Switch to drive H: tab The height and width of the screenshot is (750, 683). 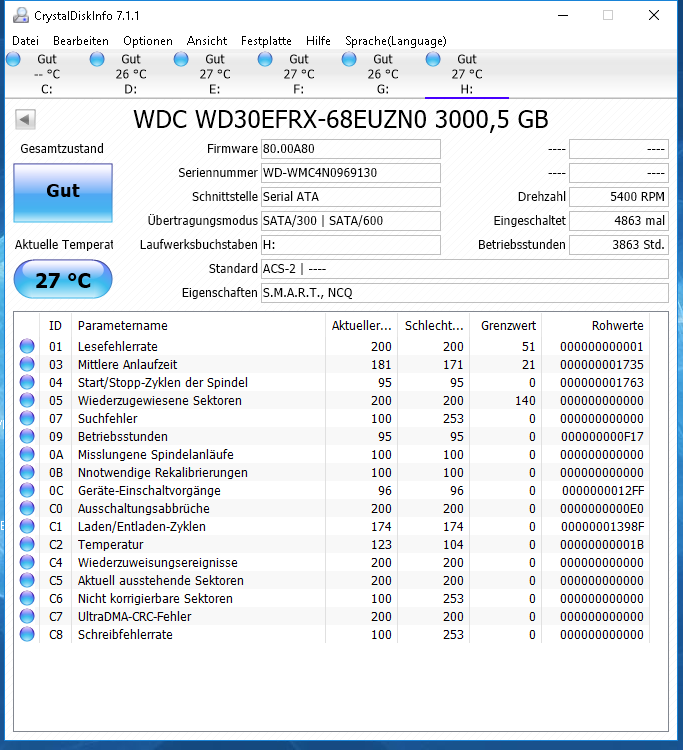466,74
